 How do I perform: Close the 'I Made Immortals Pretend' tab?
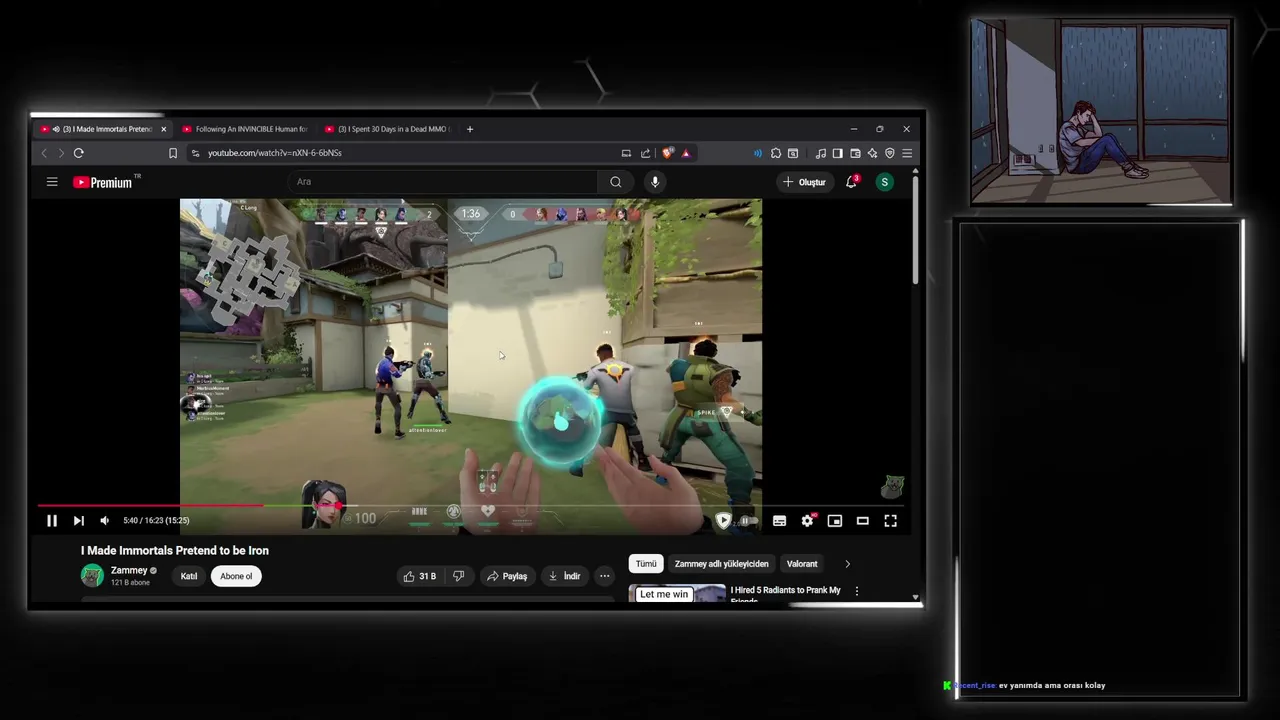coord(163,129)
